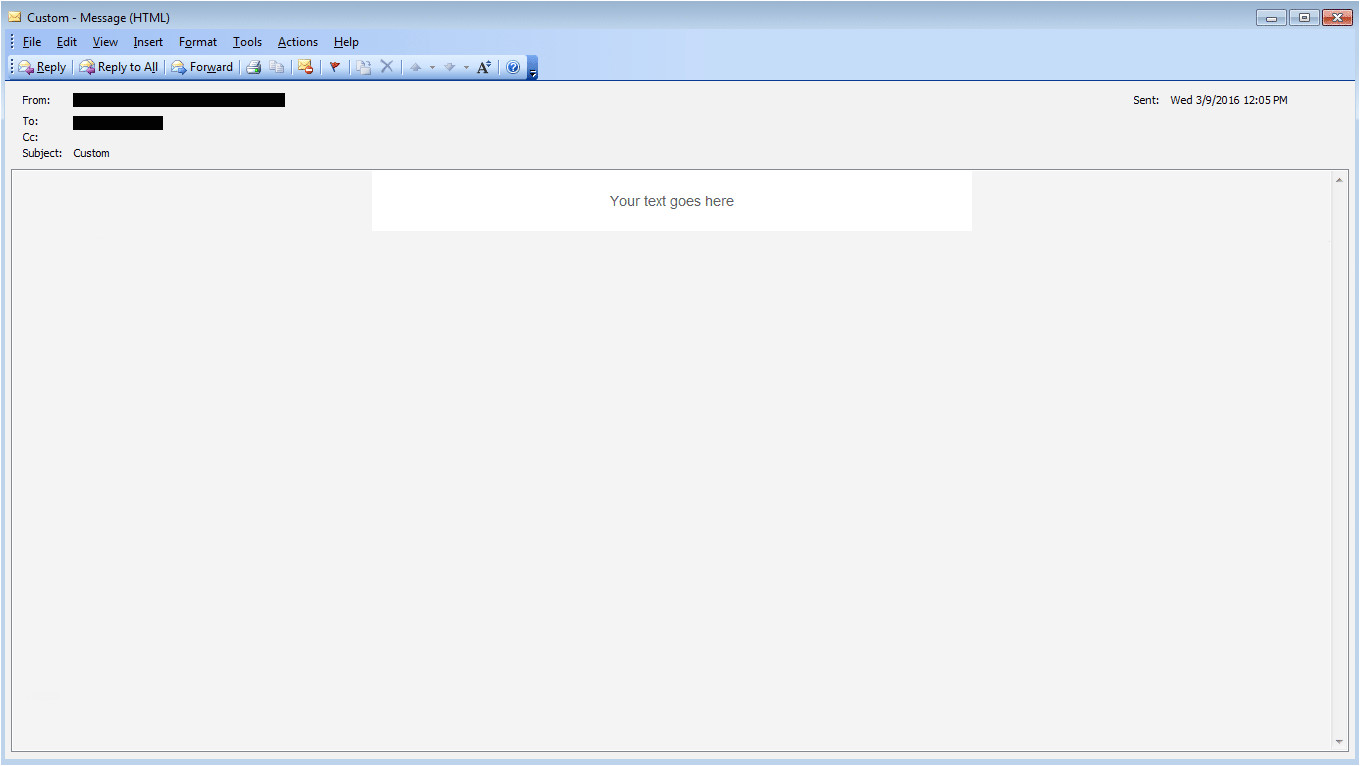Open the Actions menu
1360x766 pixels.
tap(297, 42)
